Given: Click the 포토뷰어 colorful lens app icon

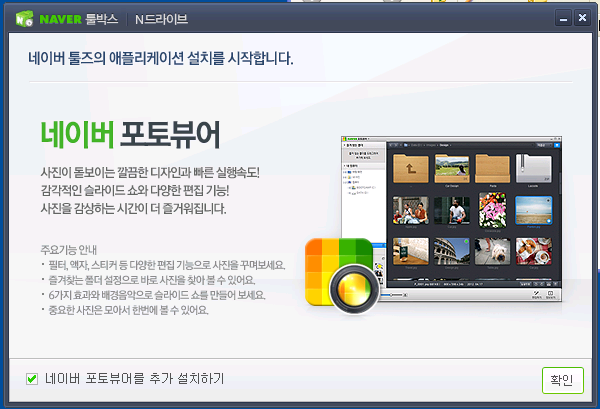Looking at the screenshot, I should tap(343, 276).
